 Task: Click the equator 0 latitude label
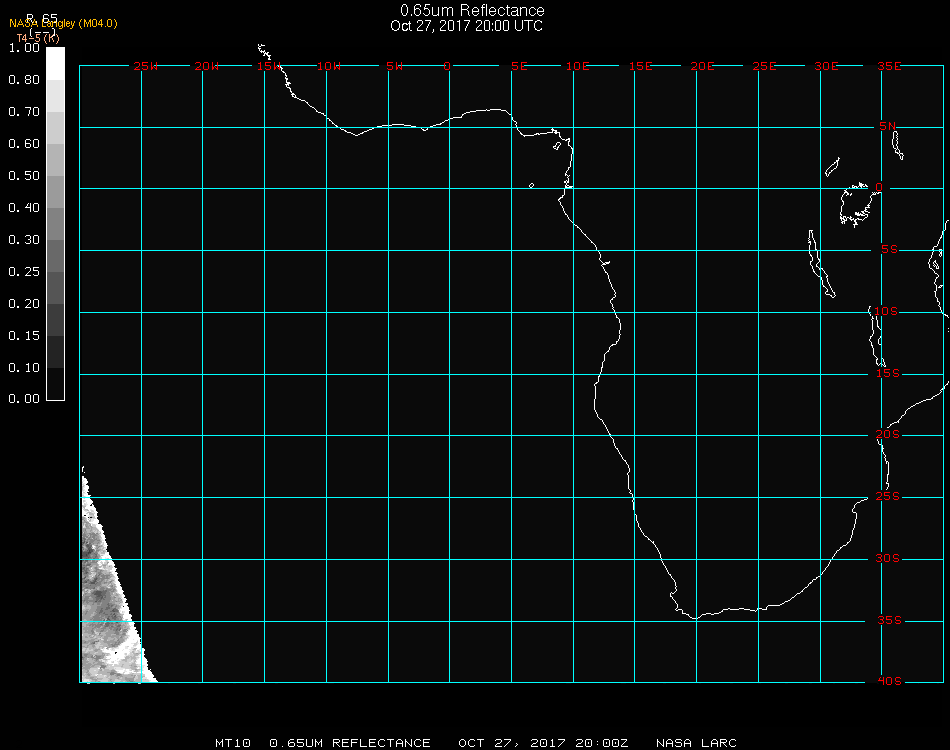click(x=879, y=187)
